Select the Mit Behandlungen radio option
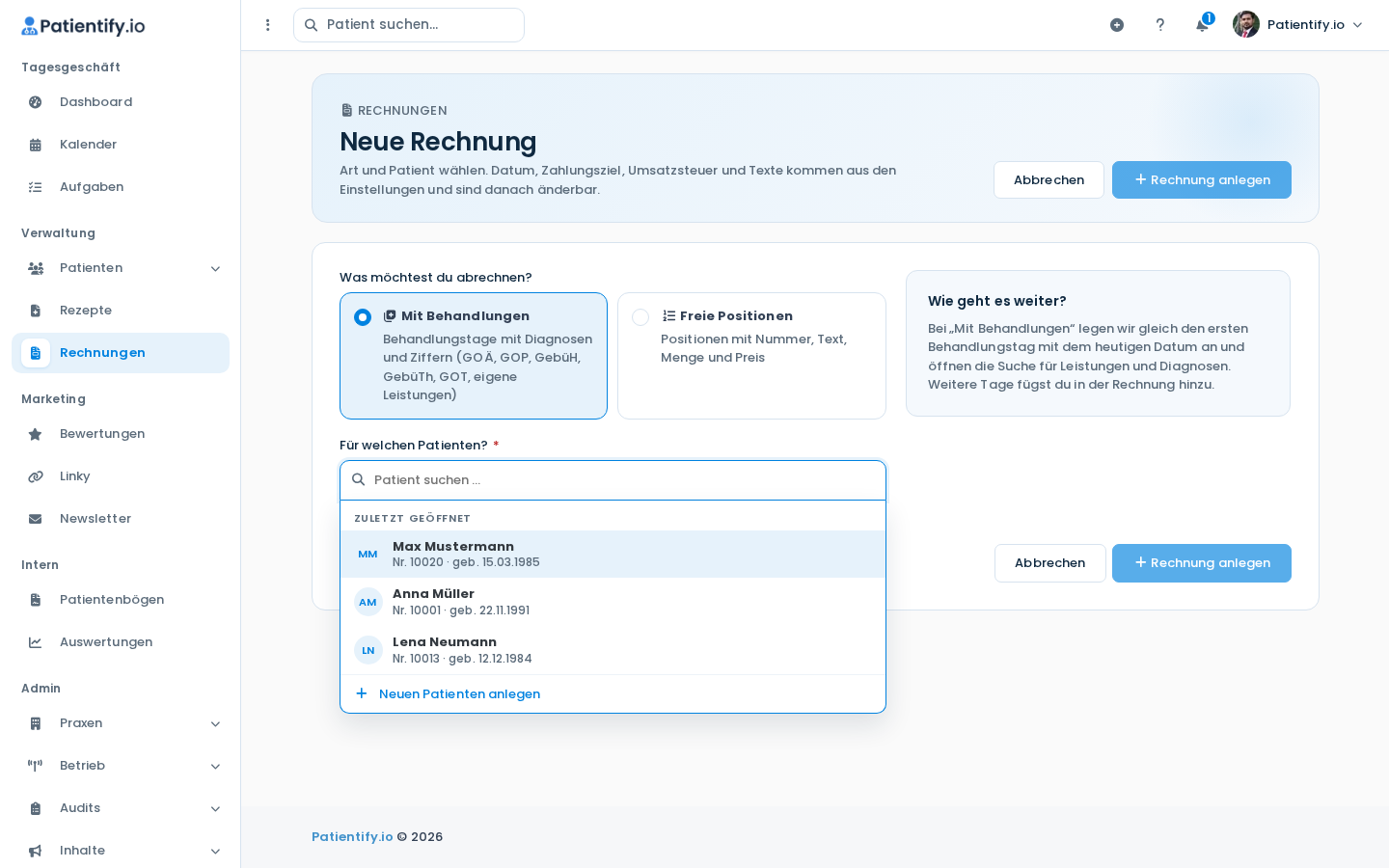 pos(363,317)
